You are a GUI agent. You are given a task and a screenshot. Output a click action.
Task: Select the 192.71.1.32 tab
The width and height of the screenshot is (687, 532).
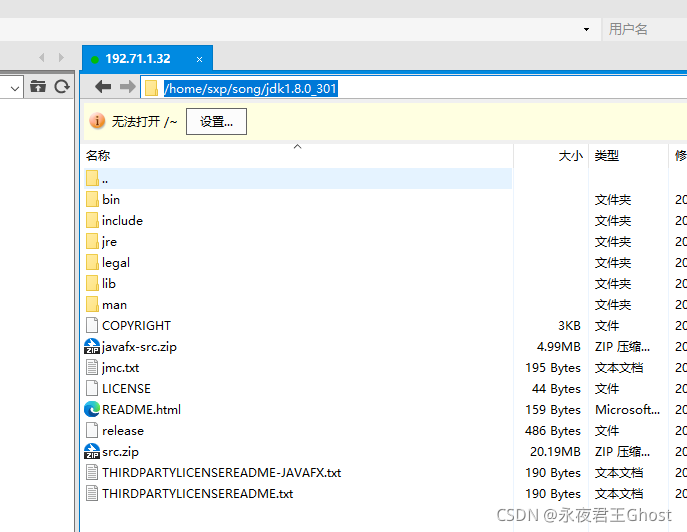(147, 58)
